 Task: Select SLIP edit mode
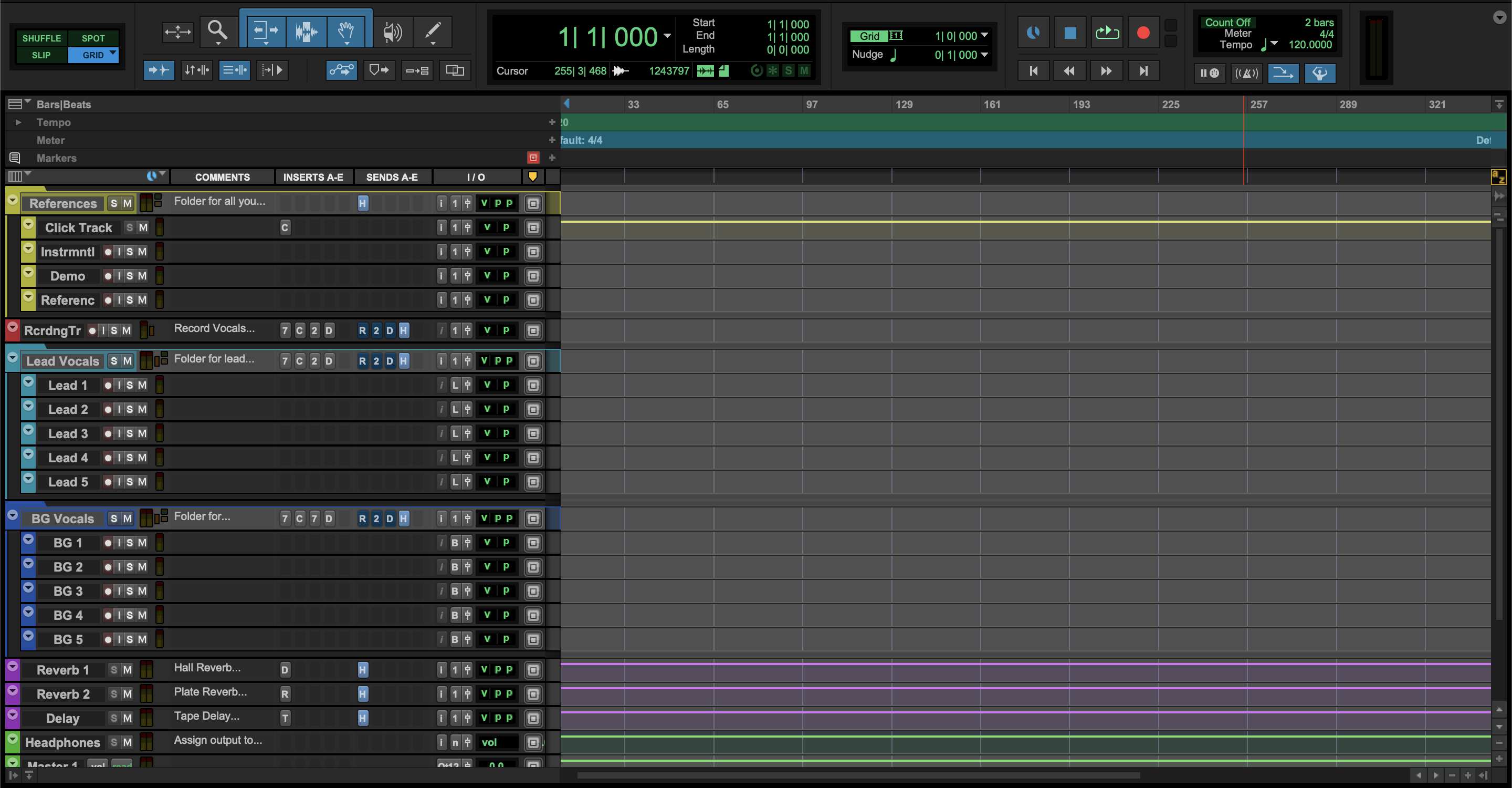[41, 55]
